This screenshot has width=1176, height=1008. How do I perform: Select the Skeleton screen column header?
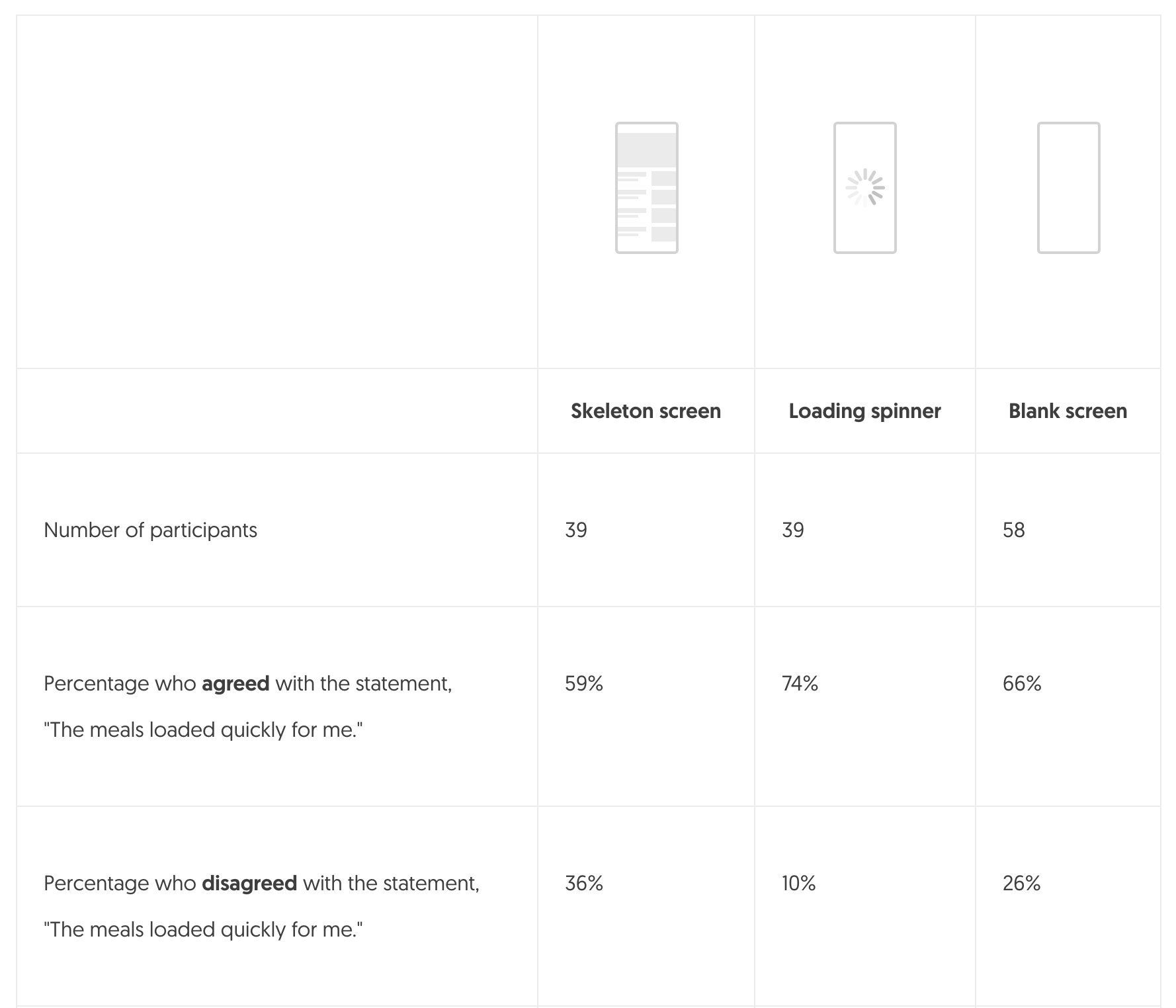[x=646, y=411]
